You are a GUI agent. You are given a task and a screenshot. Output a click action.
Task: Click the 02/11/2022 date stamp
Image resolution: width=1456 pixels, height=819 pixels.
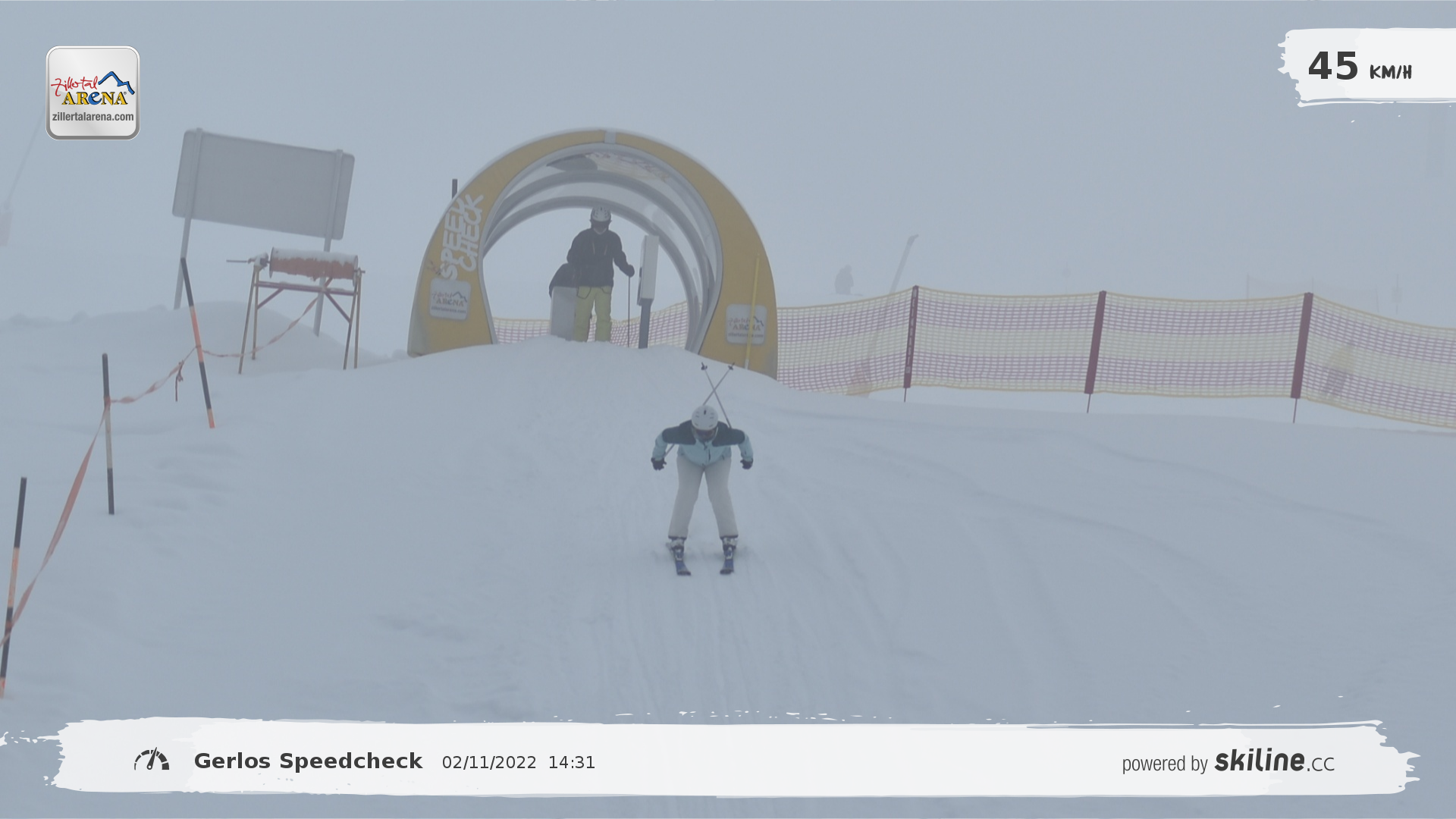coord(489,763)
